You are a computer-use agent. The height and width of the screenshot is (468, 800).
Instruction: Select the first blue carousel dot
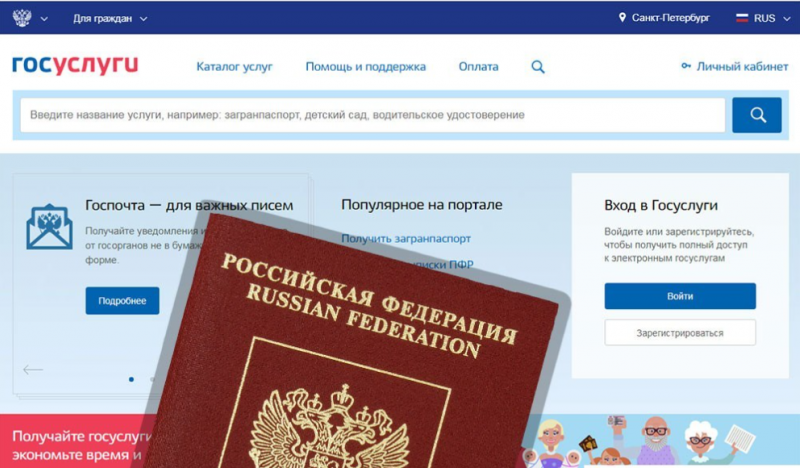pos(131,379)
